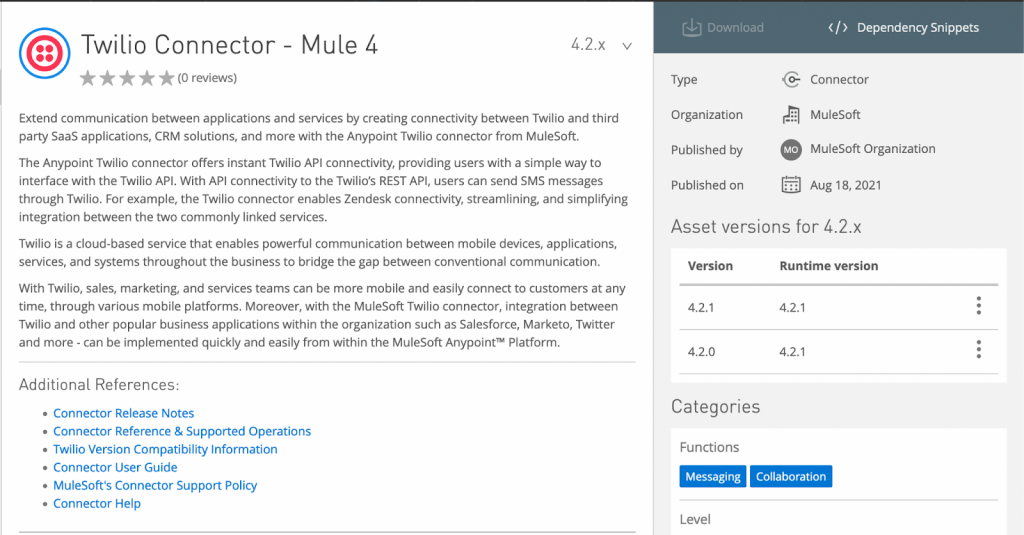Click version cell 4.2.0

[701, 351]
